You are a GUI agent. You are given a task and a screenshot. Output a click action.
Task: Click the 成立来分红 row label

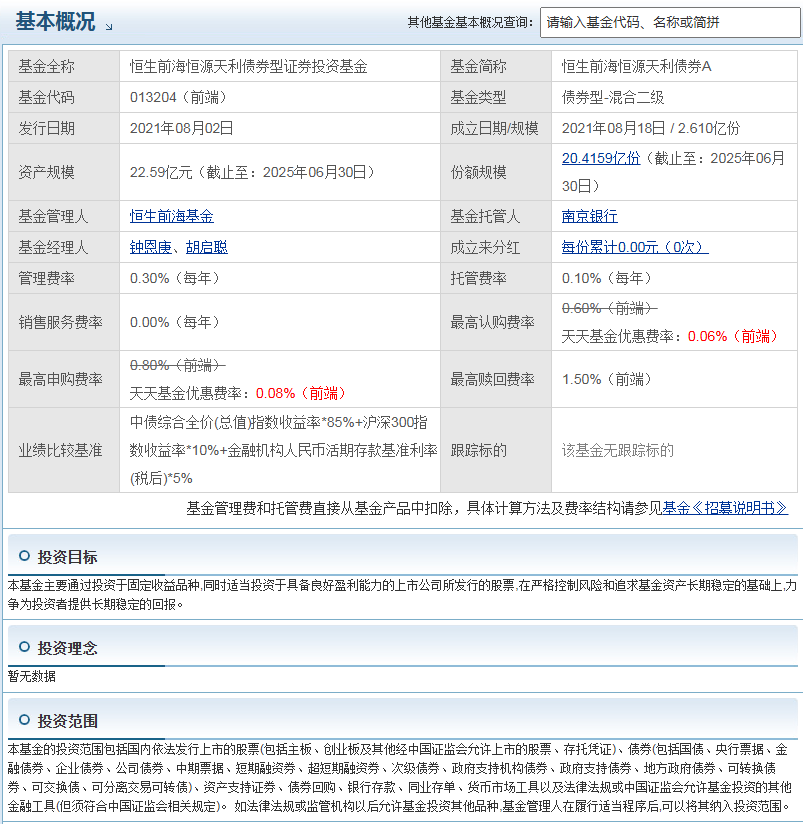(485, 247)
